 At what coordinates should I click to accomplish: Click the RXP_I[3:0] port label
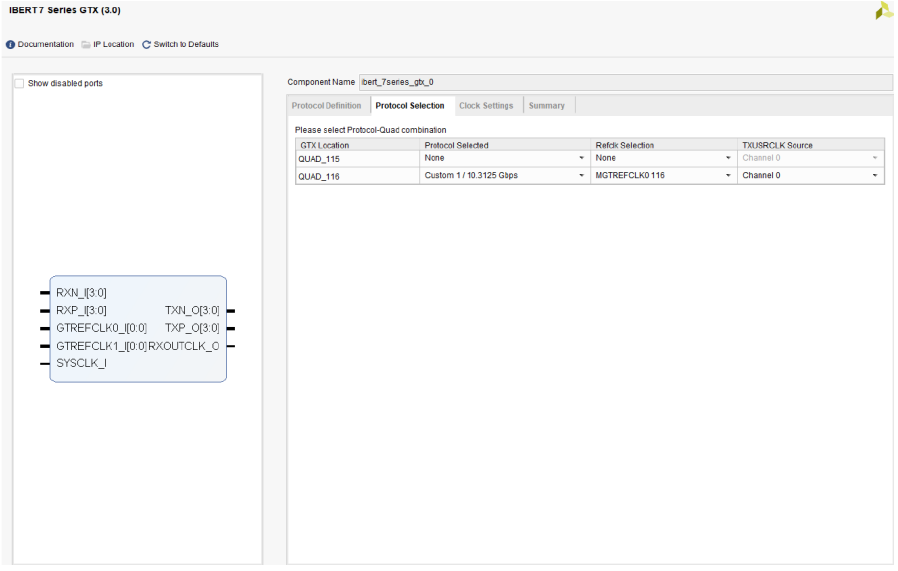(81, 310)
